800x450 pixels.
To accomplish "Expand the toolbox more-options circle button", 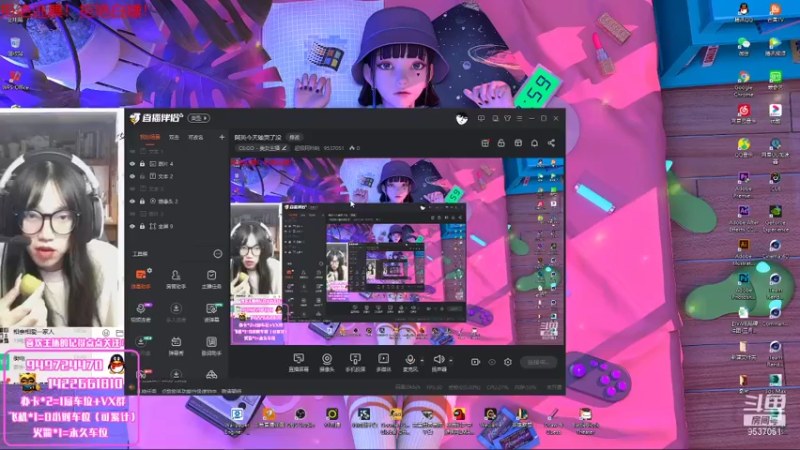I will pos(218,254).
